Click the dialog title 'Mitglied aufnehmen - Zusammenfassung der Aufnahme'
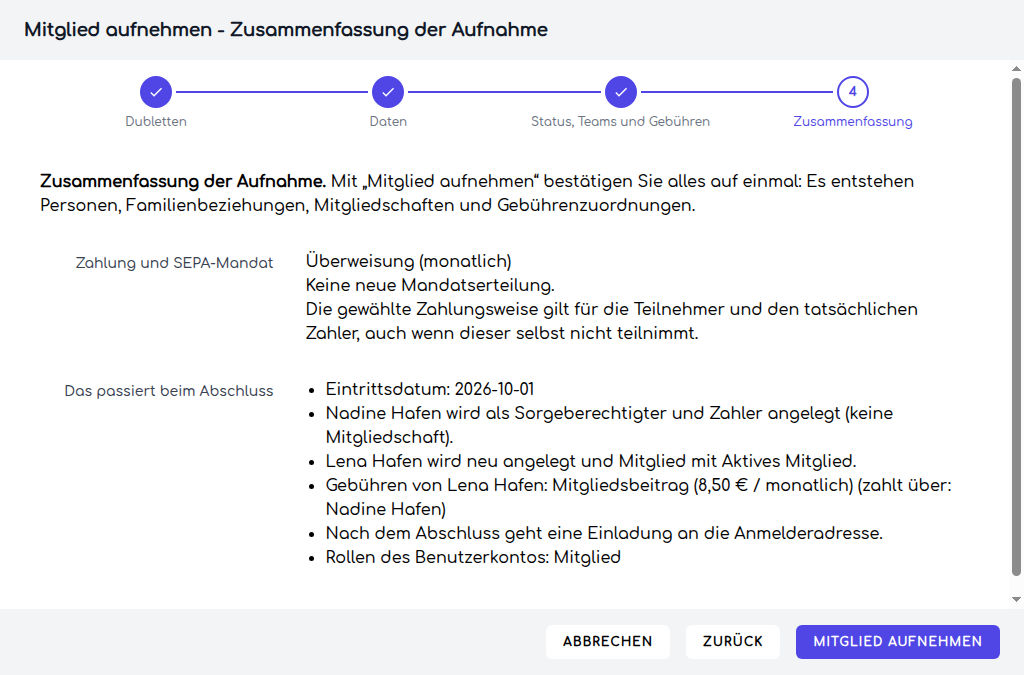Image resolution: width=1024 pixels, height=675 pixels. tap(286, 30)
